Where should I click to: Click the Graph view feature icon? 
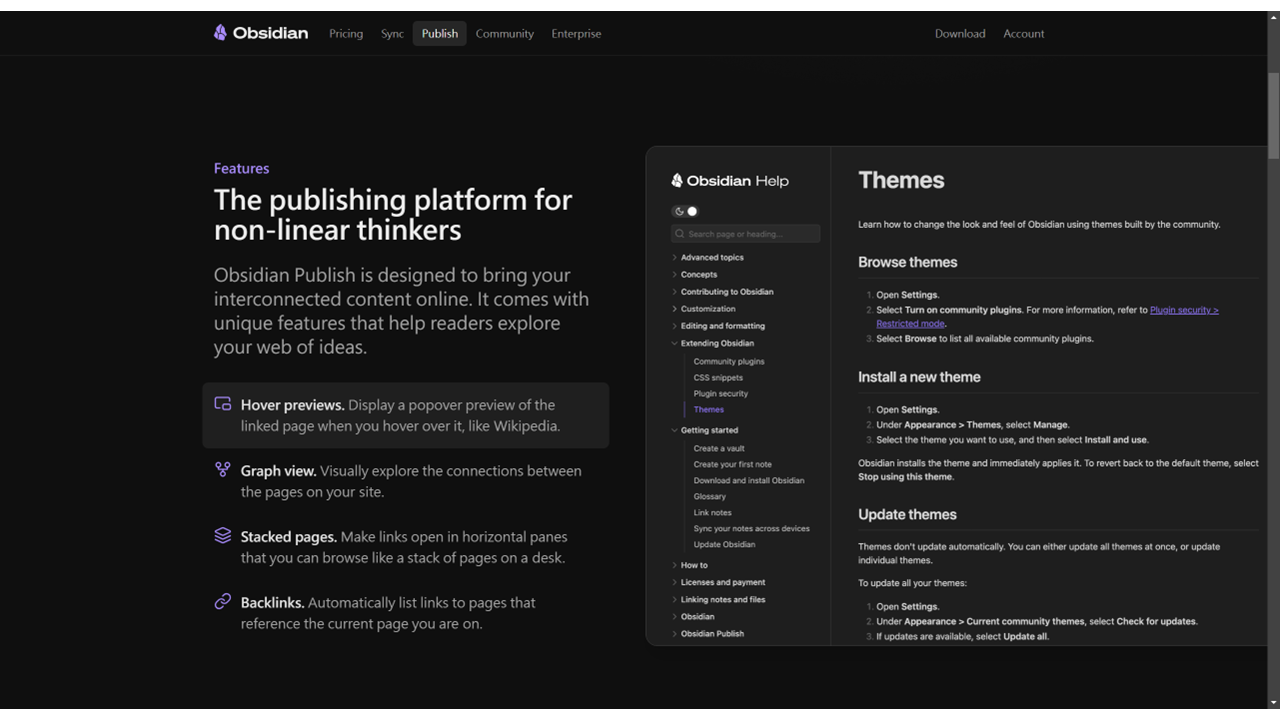pos(223,470)
